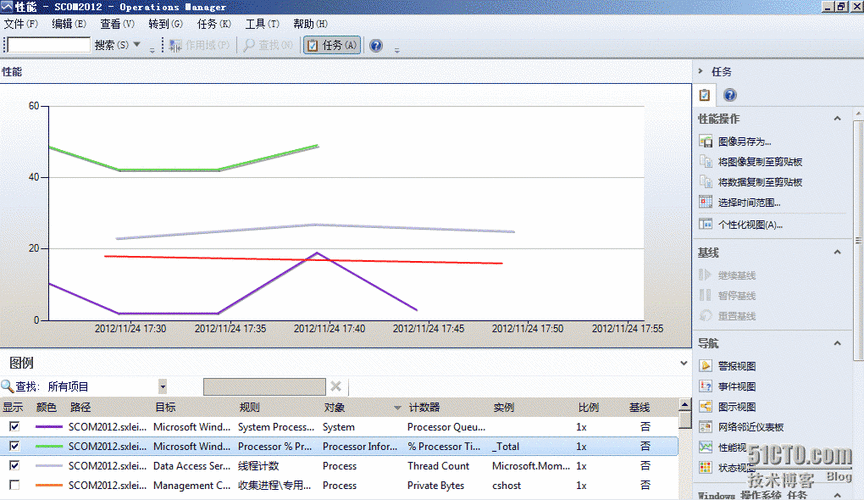
Task: Click the object column sort arrow
Action: [397, 408]
